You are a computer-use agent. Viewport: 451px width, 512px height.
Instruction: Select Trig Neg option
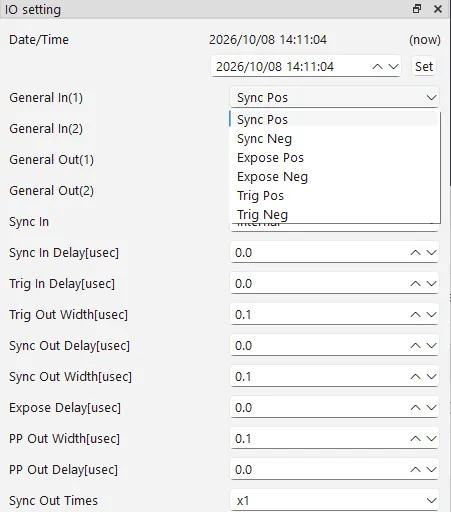coord(334,214)
